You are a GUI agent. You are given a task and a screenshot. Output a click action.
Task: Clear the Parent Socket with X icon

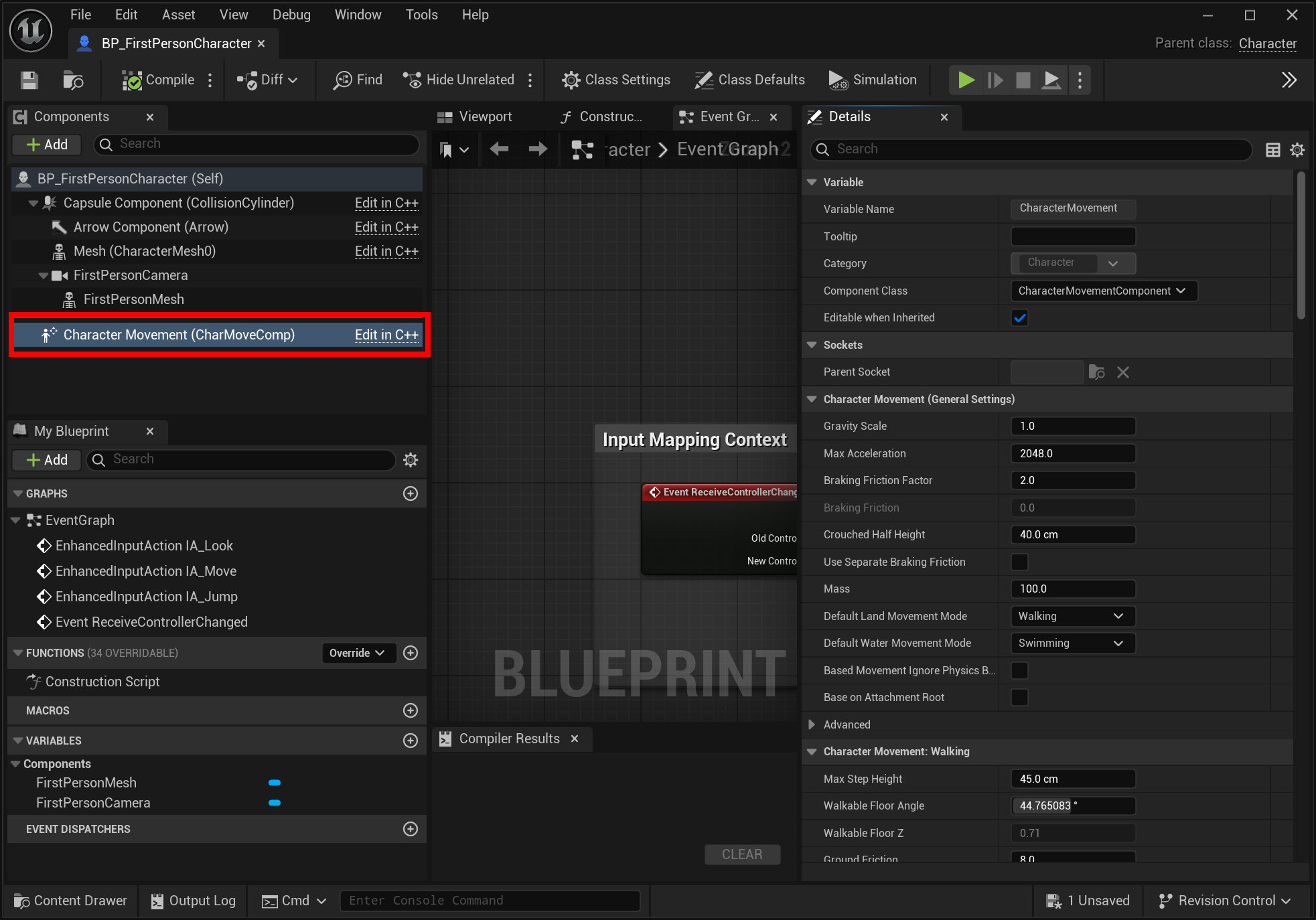[1123, 372]
